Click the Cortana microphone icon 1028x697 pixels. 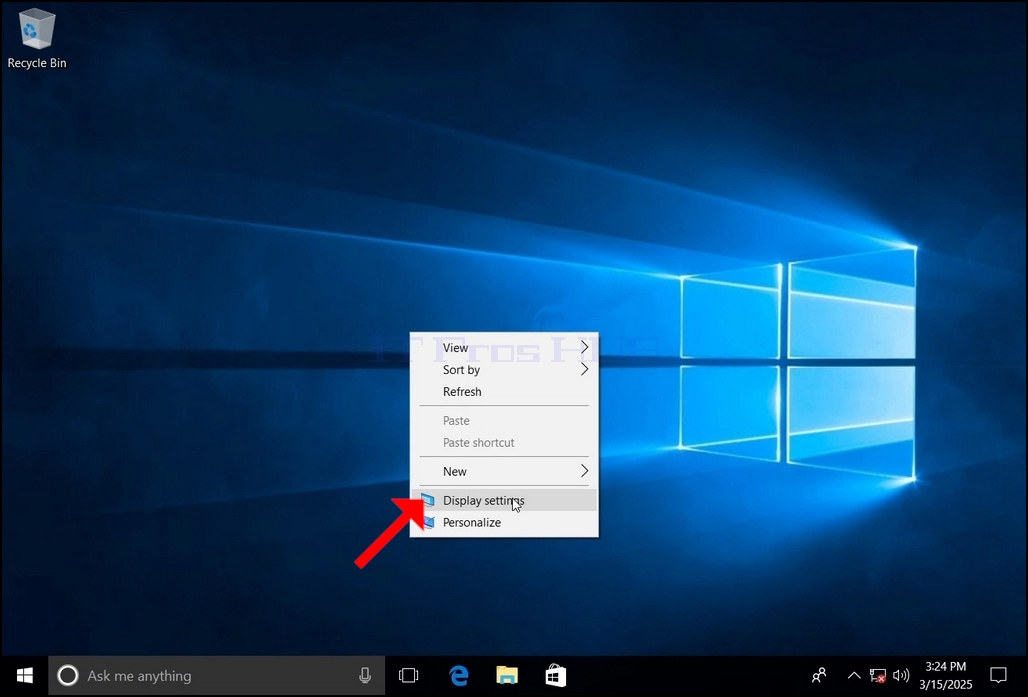coord(365,675)
